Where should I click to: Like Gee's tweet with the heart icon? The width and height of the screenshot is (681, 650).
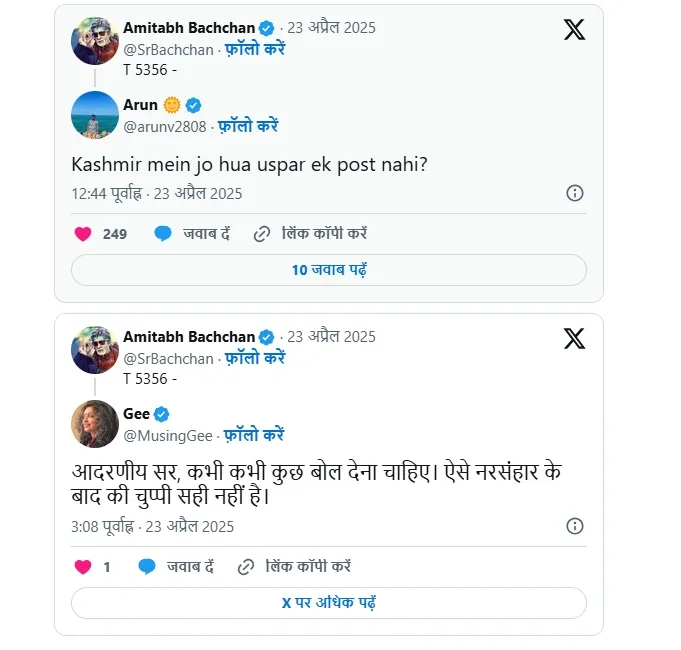tap(83, 567)
